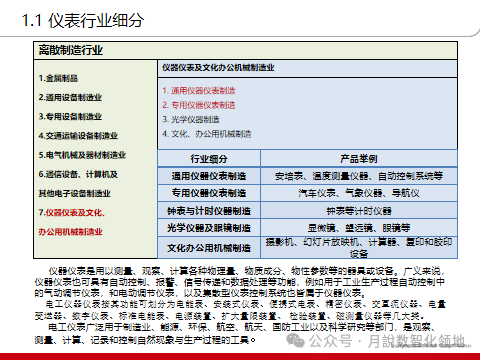Click the WeChat logo icon in watermark
The width and height of the screenshot is (480, 360).
click(295, 340)
